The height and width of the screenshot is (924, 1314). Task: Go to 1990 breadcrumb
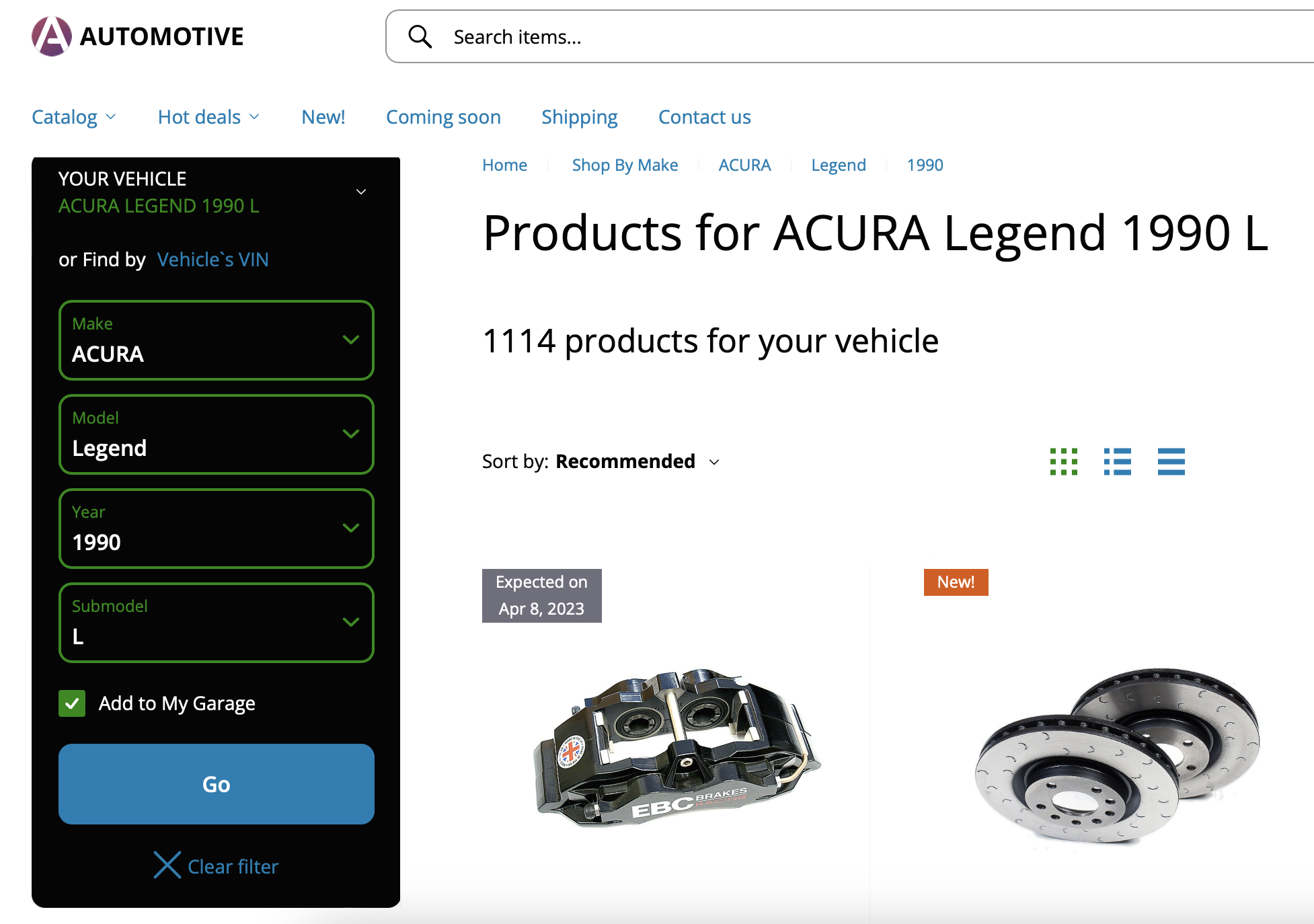point(925,165)
